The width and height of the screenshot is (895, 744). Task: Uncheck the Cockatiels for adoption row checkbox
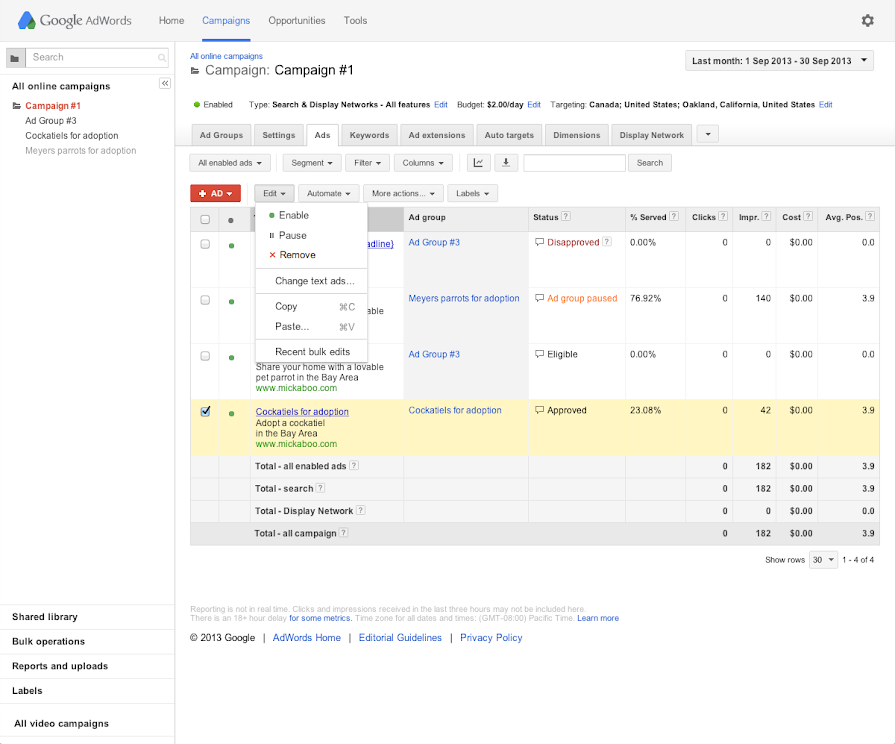[205, 411]
